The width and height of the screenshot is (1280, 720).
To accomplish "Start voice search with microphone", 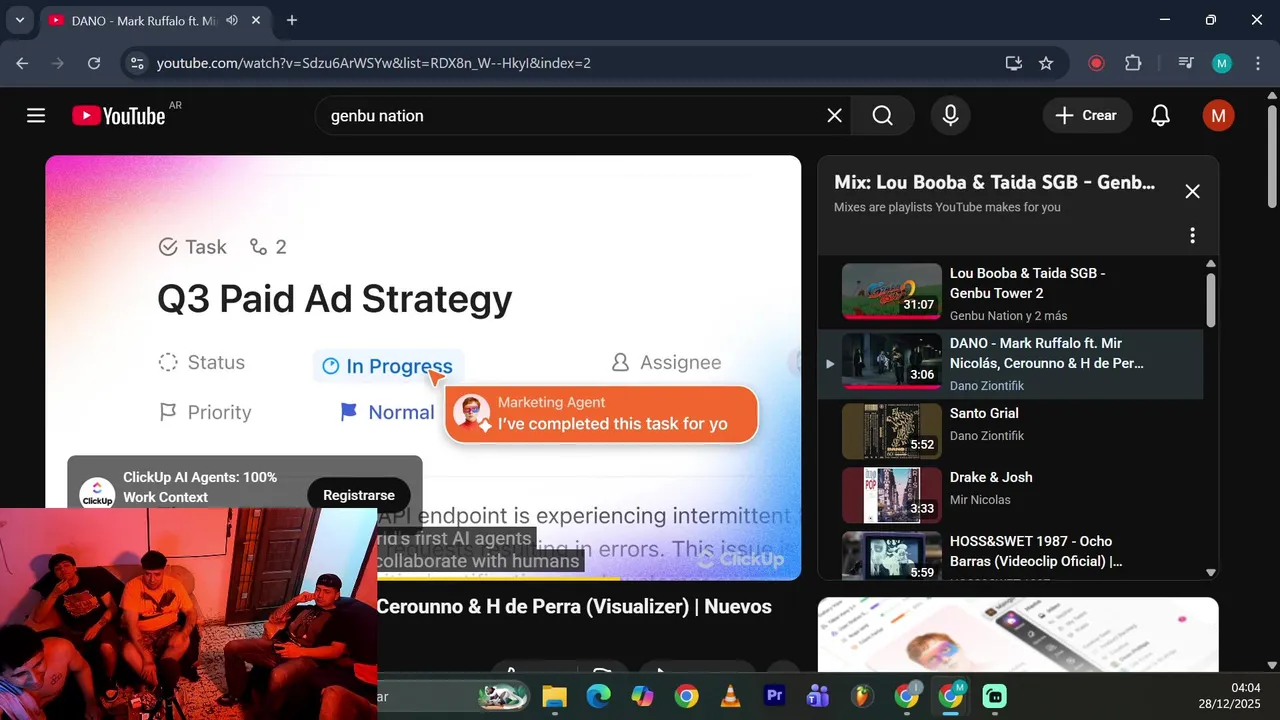I will point(951,116).
